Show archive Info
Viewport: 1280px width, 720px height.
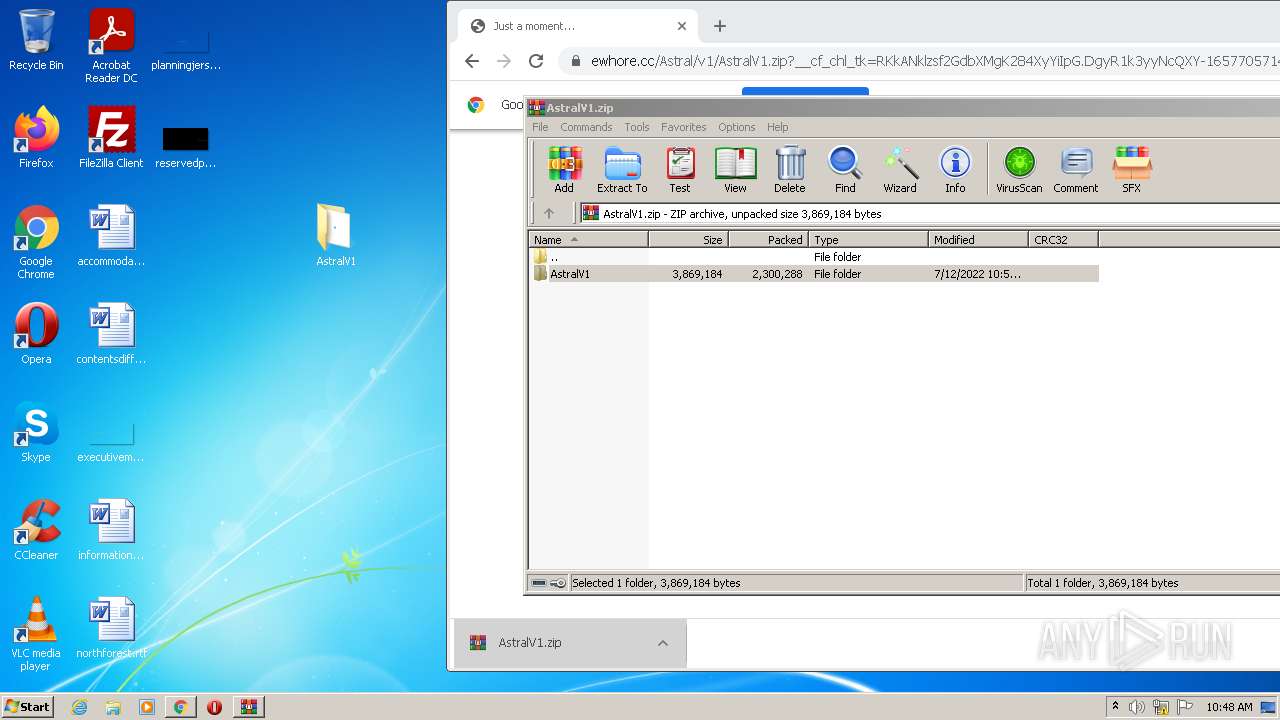pos(955,169)
